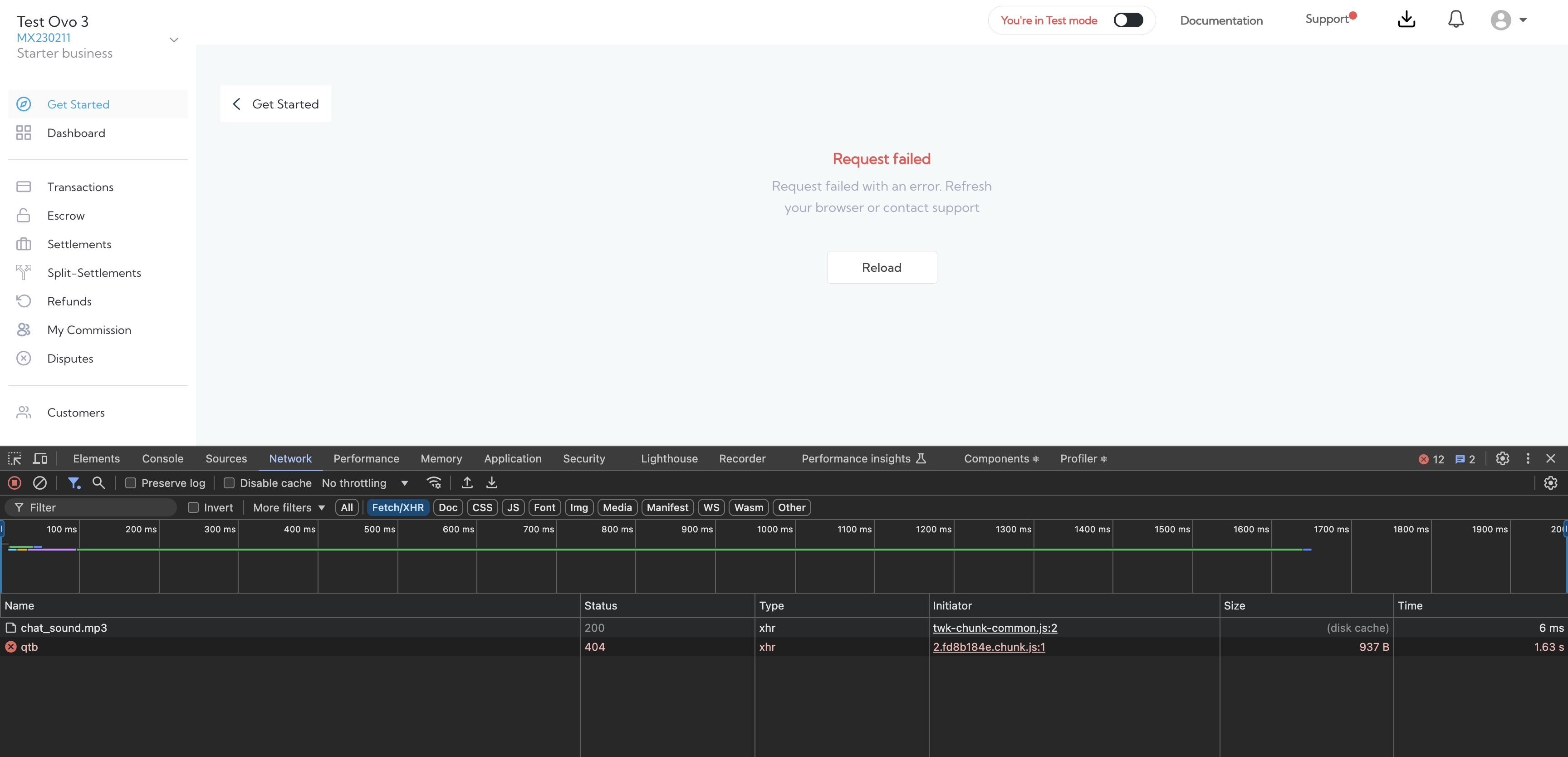Viewport: 1568px width, 757px height.
Task: Click the export HAR download icon
Action: click(x=492, y=483)
